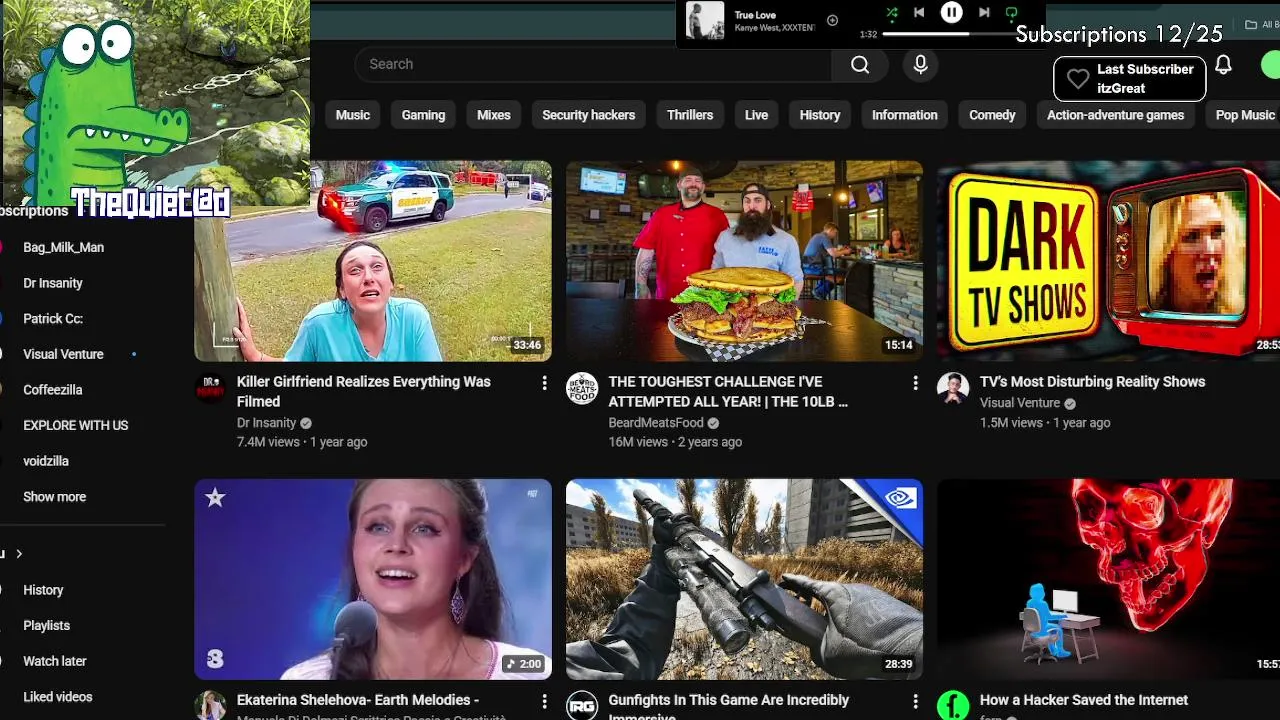This screenshot has width=1280, height=720.
Task: Play the red skull hacker thumbnail
Action: point(1108,579)
